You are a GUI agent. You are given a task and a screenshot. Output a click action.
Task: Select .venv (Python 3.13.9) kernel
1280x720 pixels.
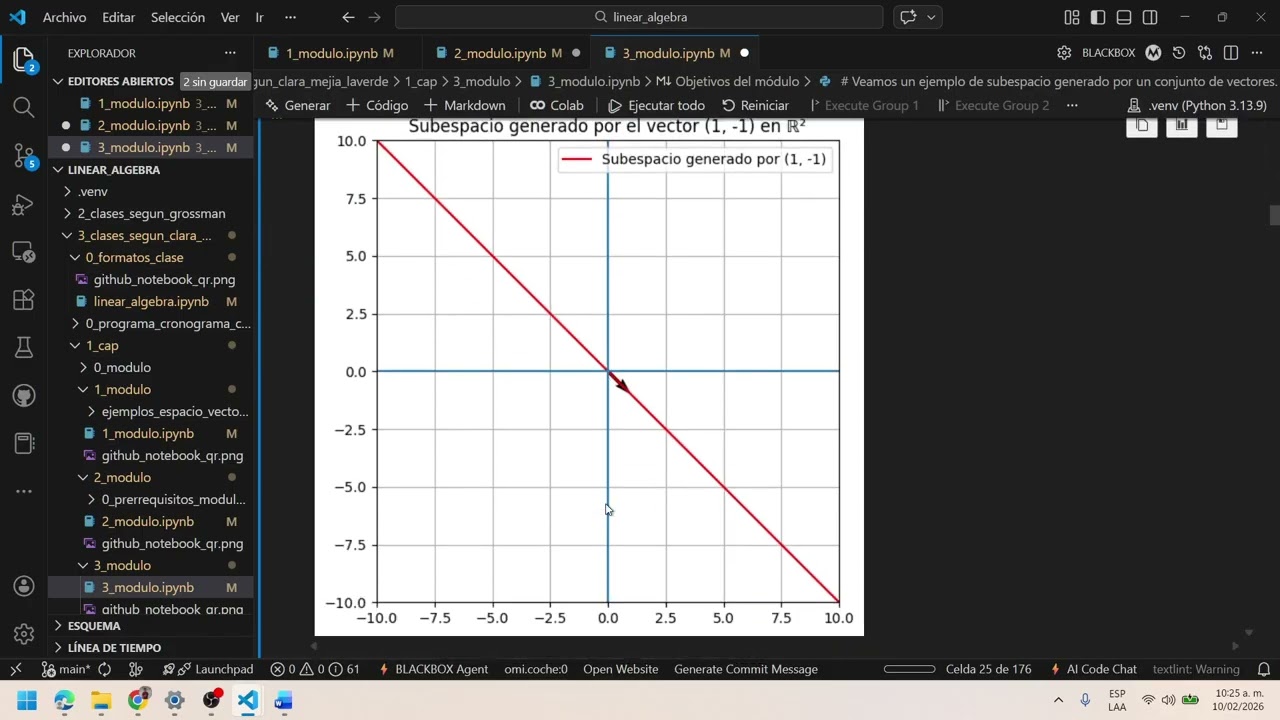[x=1197, y=105]
